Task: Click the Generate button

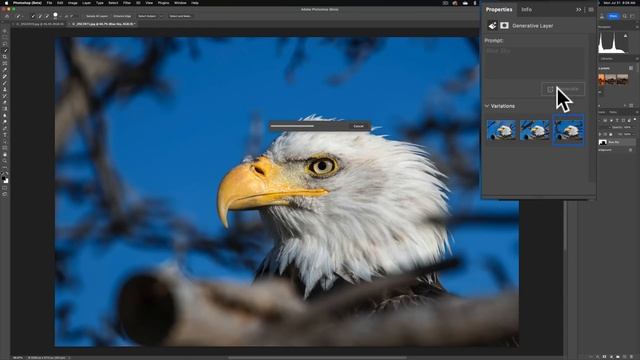Action: coord(563,89)
